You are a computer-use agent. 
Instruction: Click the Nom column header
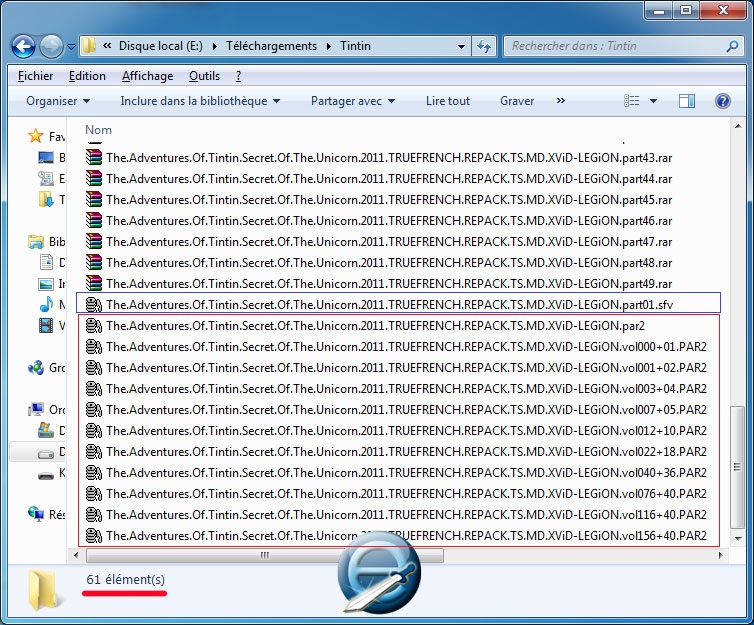pyautogui.click(x=99, y=130)
